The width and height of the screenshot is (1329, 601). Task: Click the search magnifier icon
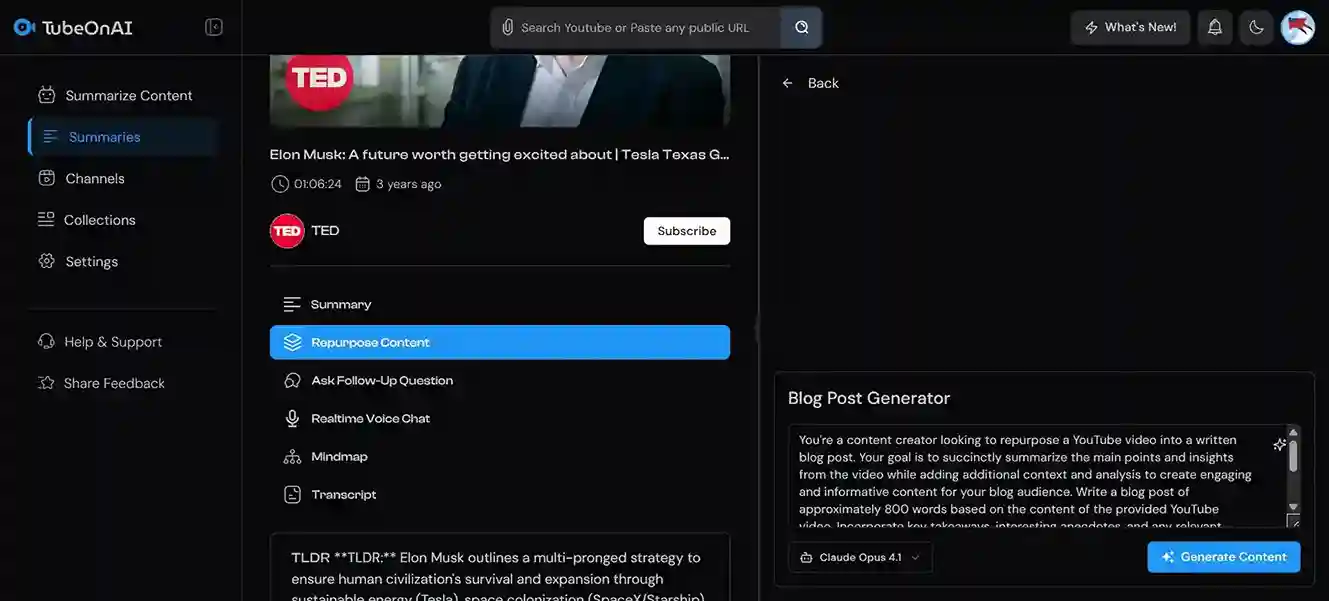(x=802, y=27)
